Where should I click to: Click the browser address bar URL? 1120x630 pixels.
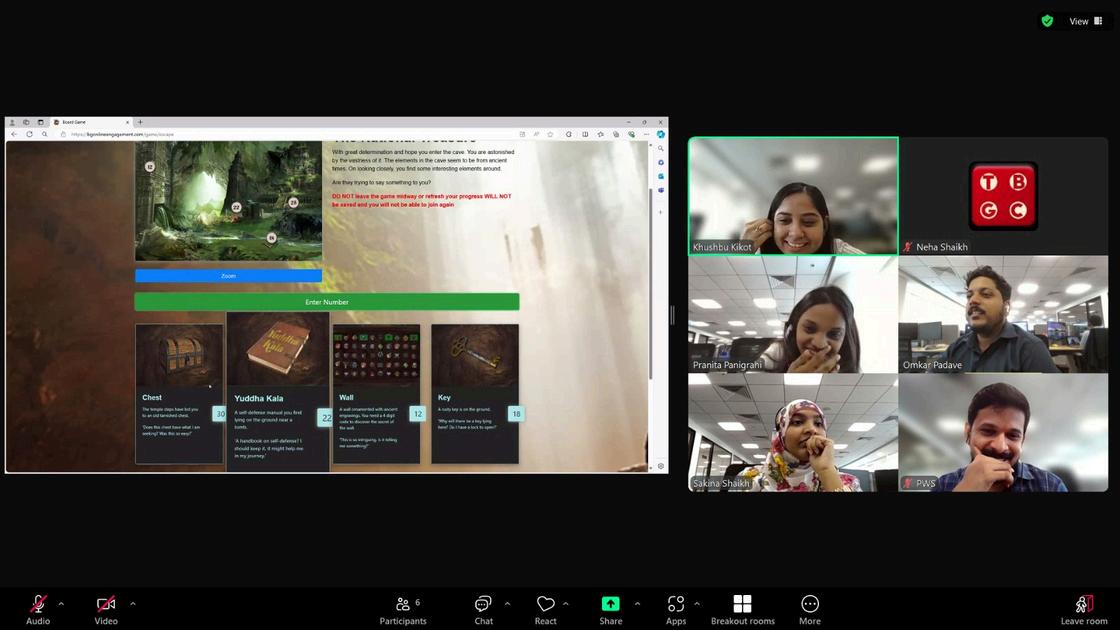(x=122, y=134)
